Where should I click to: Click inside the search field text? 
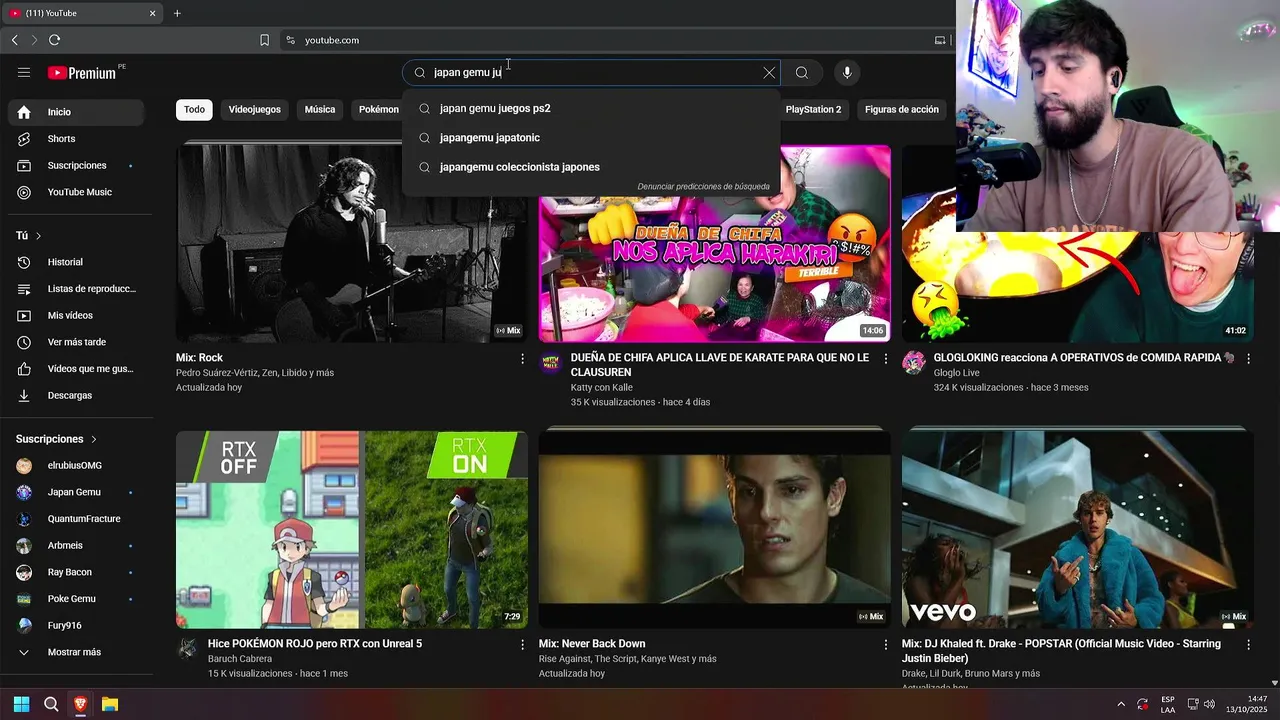[x=592, y=72]
